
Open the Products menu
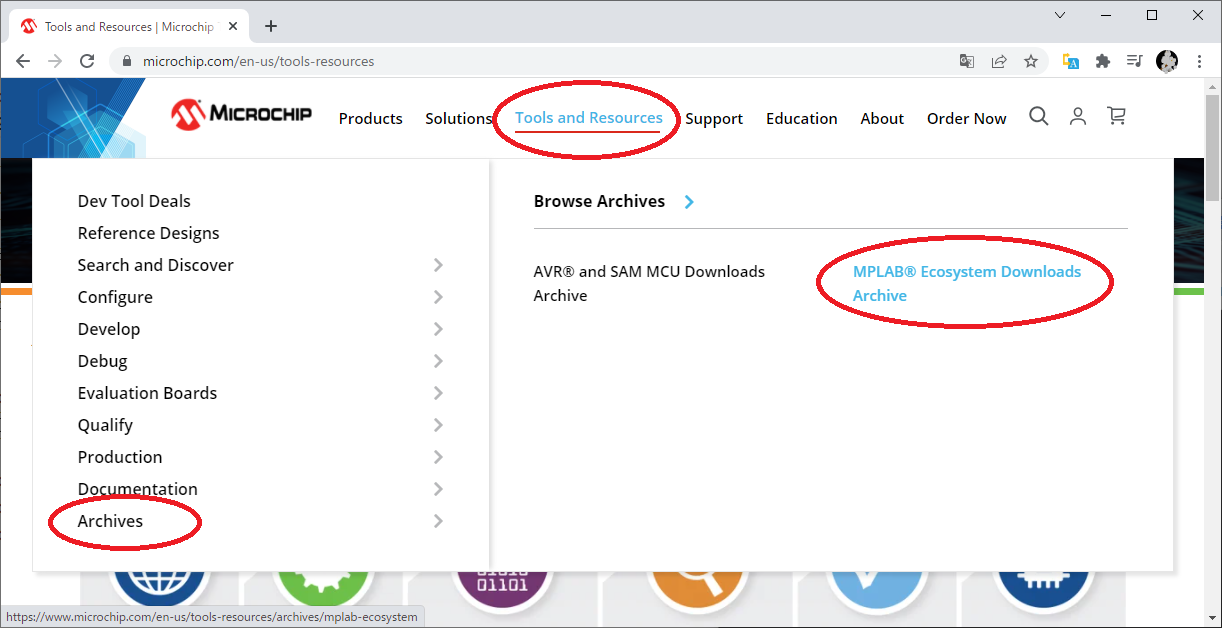tap(370, 118)
